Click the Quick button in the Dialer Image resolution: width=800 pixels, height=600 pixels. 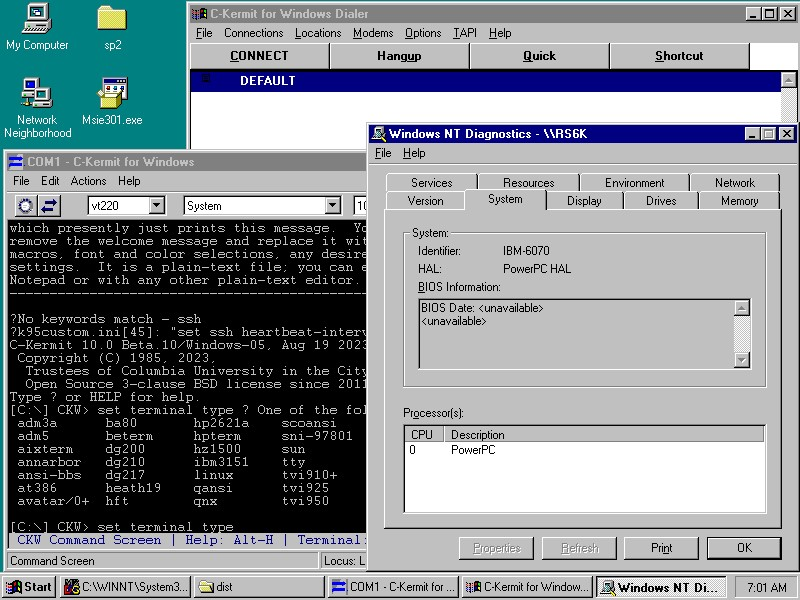539,56
